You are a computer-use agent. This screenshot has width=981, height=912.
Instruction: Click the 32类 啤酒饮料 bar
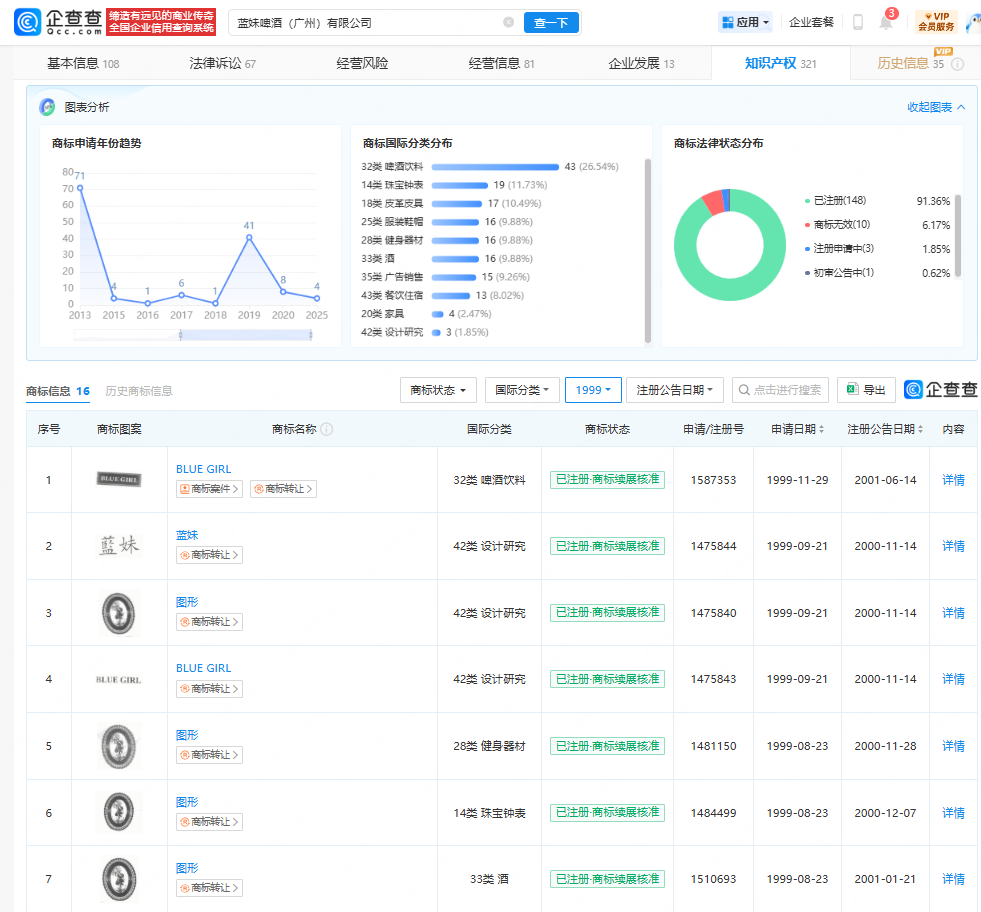pyautogui.click(x=495, y=167)
